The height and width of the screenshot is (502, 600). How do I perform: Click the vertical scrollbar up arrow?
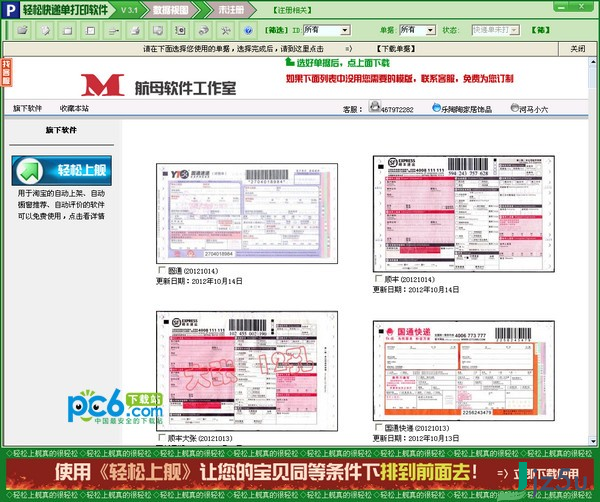[593, 61]
